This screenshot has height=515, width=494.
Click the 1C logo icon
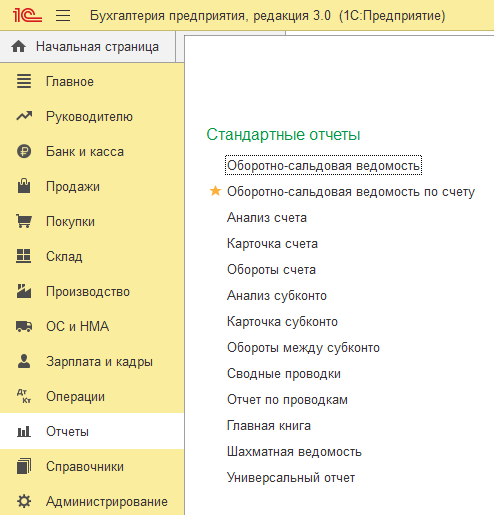27,15
